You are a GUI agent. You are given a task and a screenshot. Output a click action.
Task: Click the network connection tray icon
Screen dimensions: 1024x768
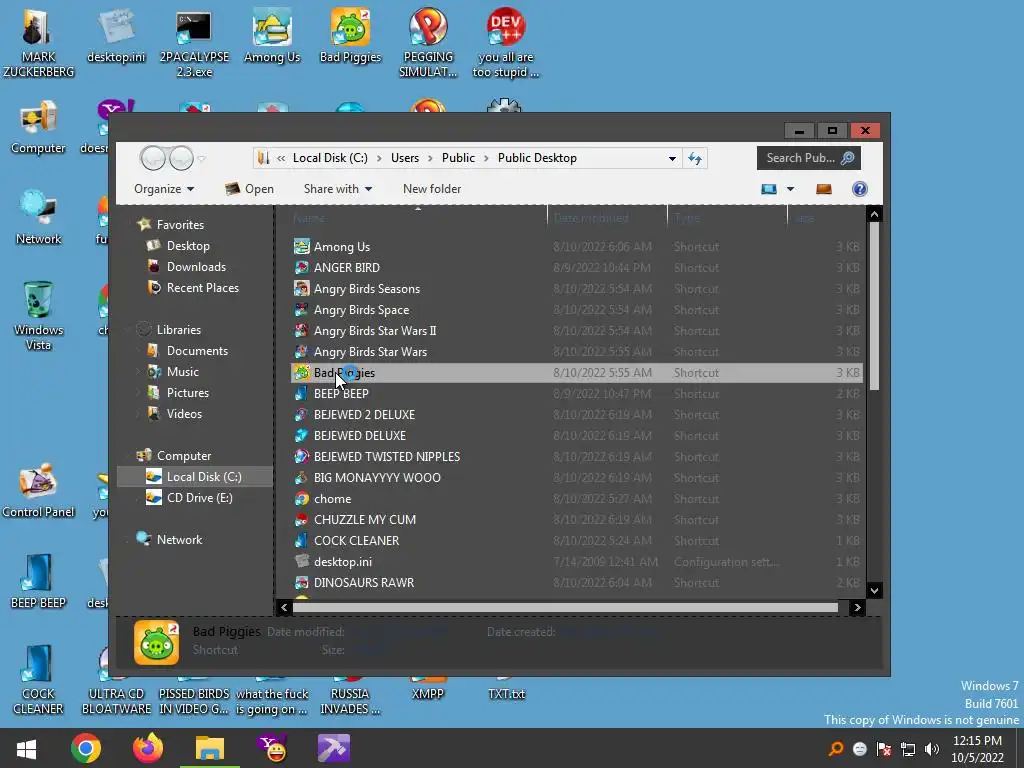coord(908,749)
